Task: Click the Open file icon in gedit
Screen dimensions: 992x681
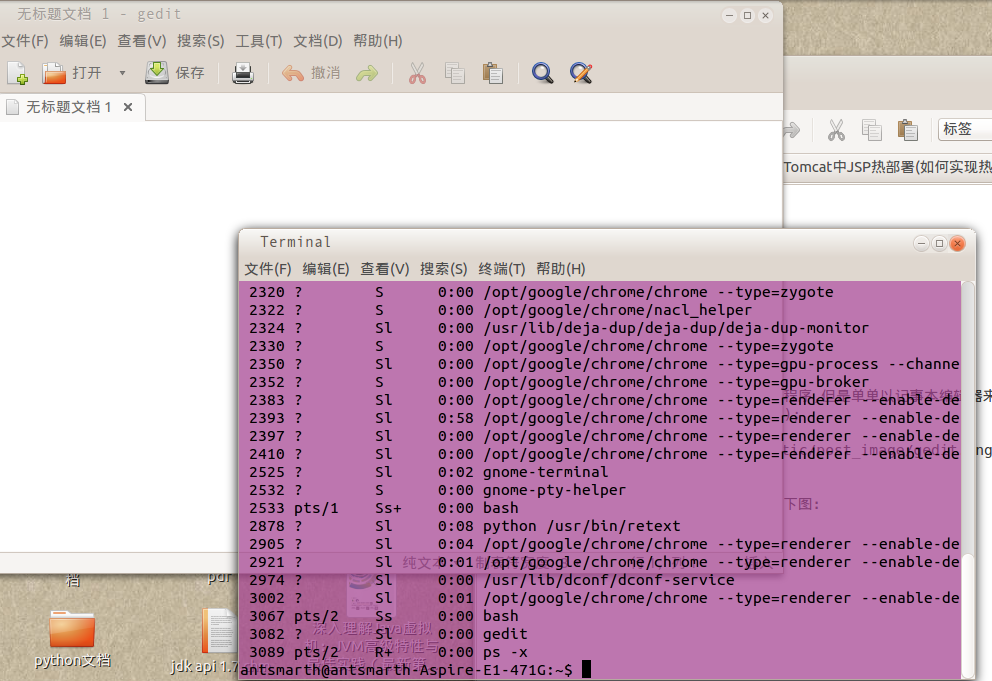Action: (x=54, y=73)
